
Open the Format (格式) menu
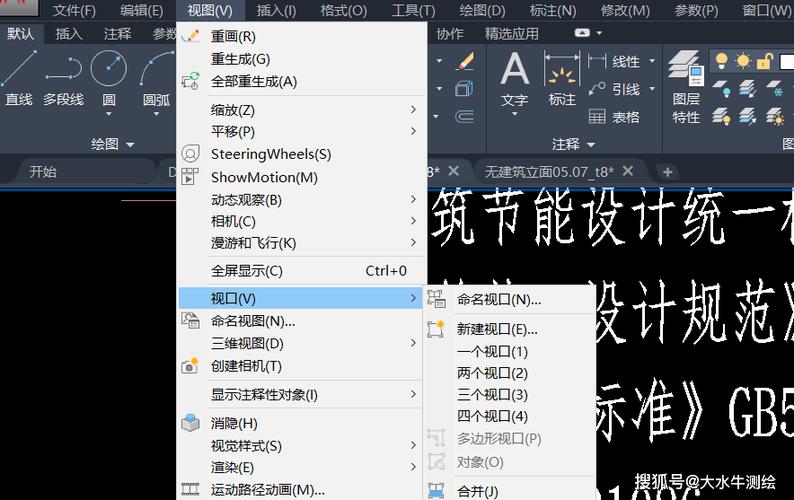pos(344,10)
